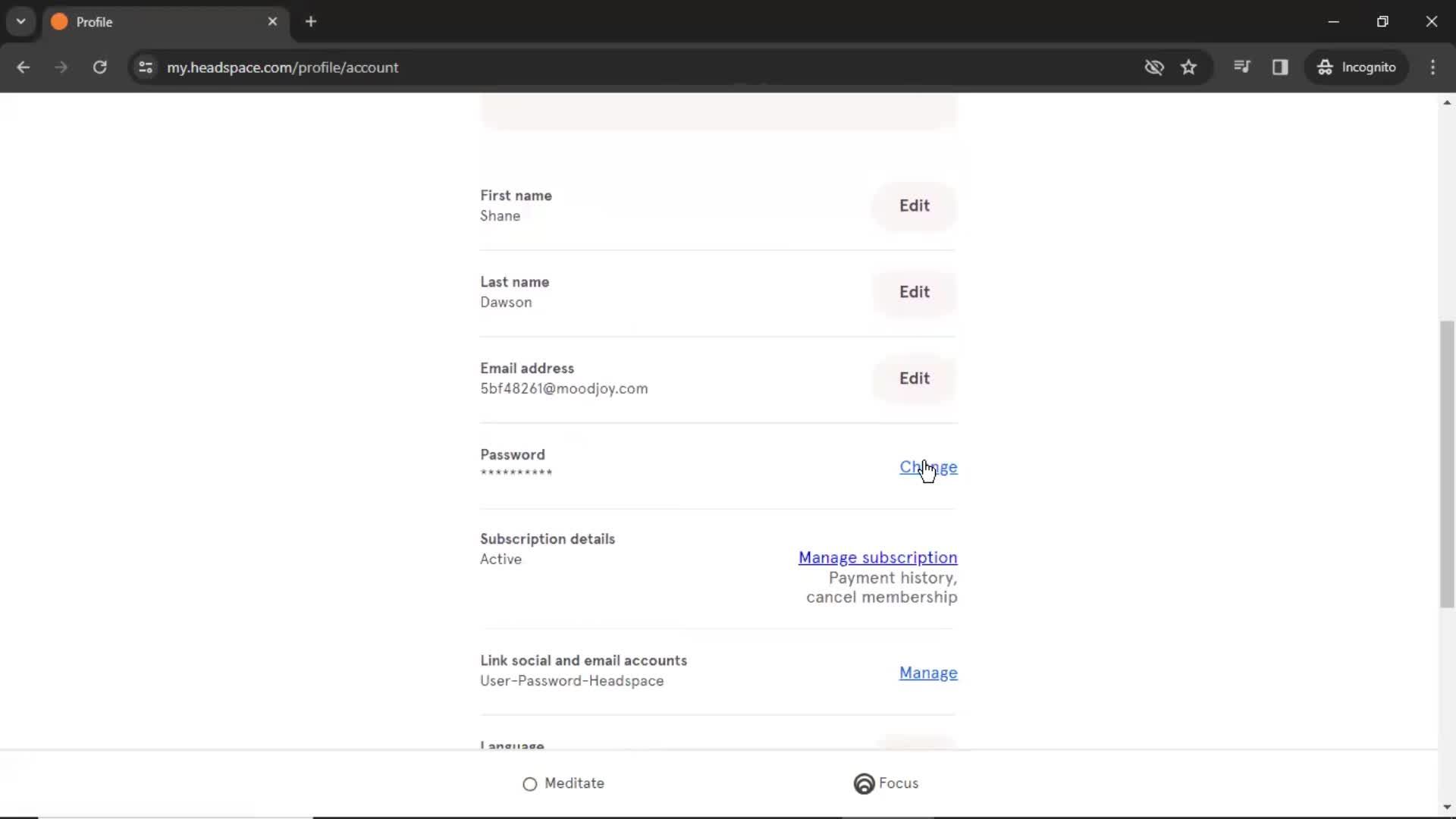Expand the tab search dropdown arrow
Screen dimensions: 1456x819
click(20, 21)
